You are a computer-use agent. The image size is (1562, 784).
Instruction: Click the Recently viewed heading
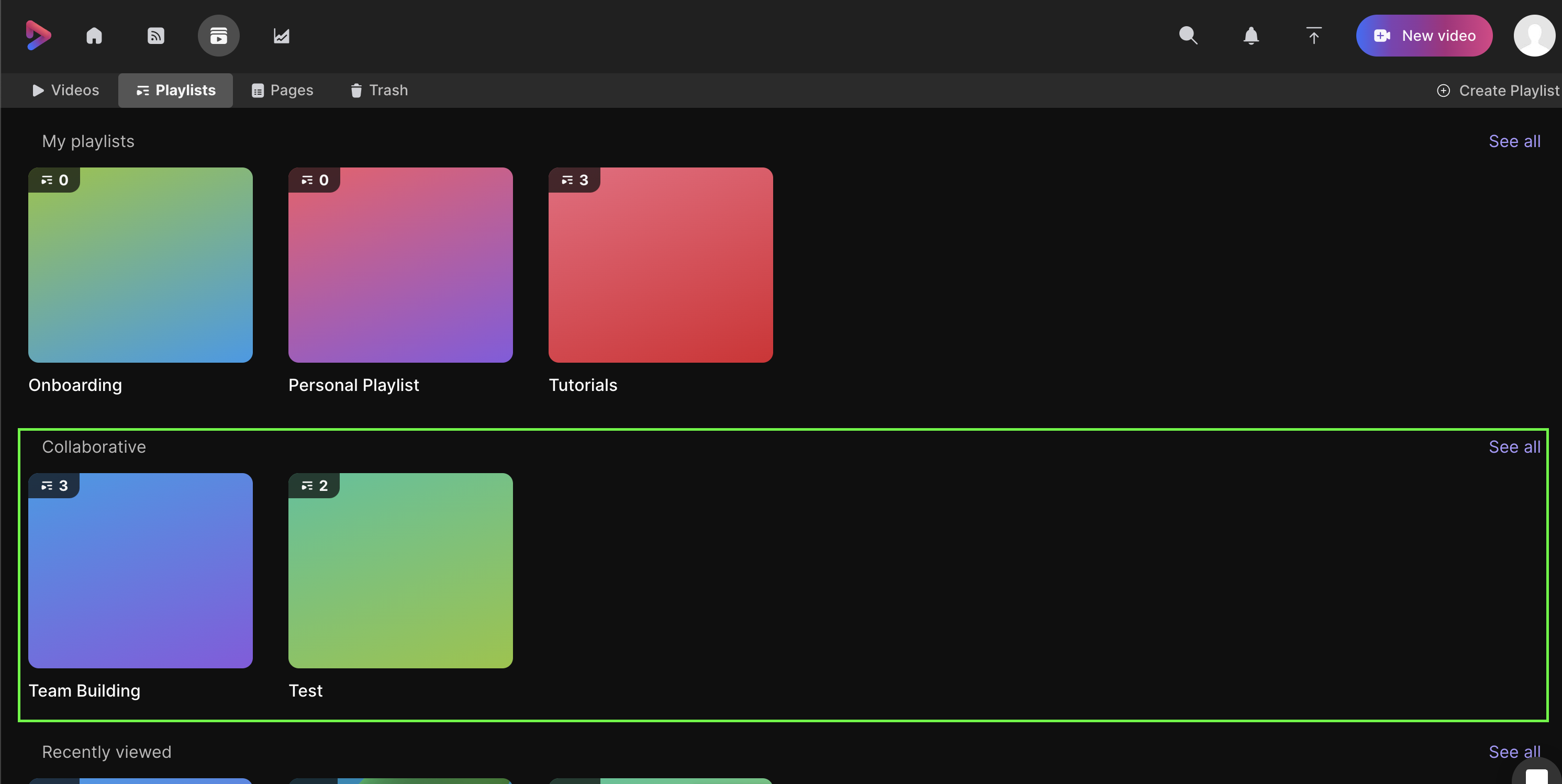107,752
